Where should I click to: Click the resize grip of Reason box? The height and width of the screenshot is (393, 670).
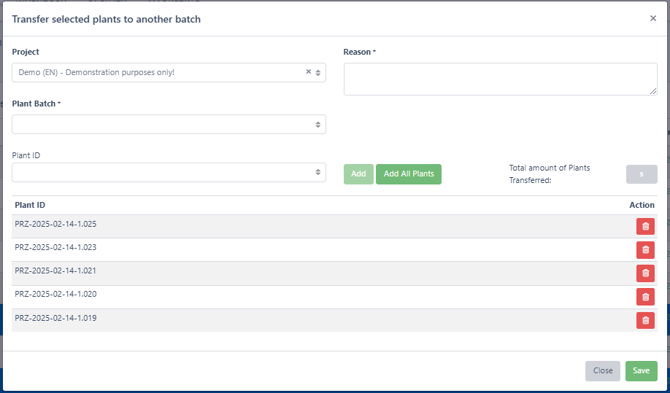point(653,91)
